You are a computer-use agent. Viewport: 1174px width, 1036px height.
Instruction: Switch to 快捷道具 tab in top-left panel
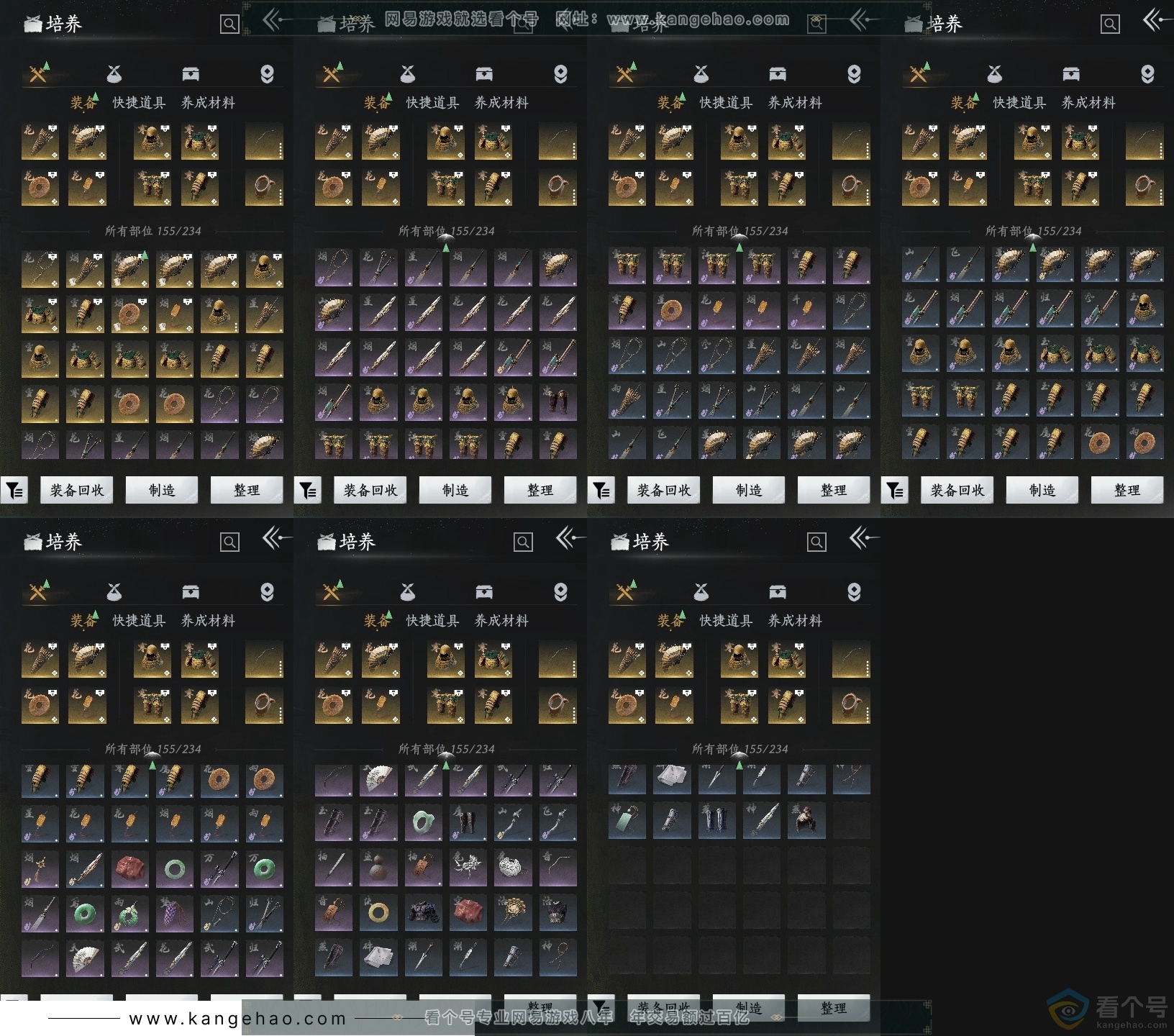click(140, 103)
